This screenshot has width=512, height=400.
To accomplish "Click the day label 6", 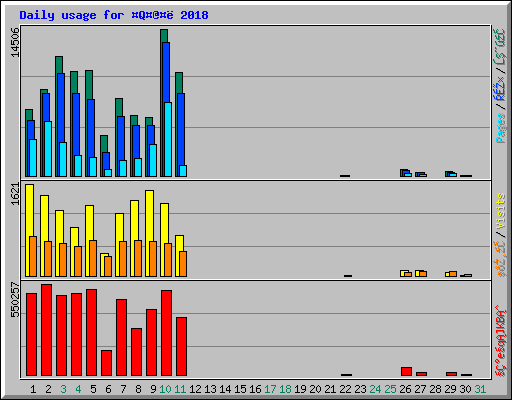I will 108,389.
